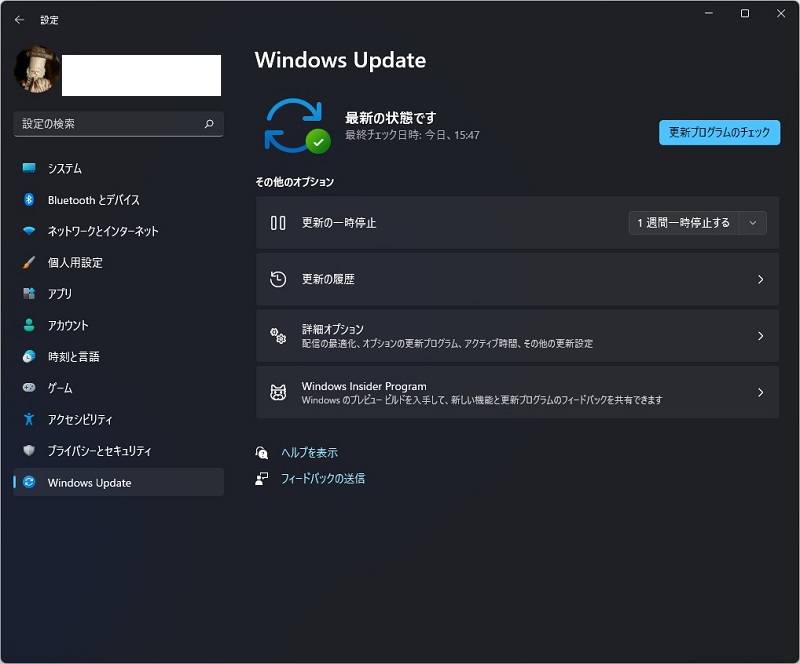
Task: Click the プライバシー shield icon
Action: click(x=29, y=451)
